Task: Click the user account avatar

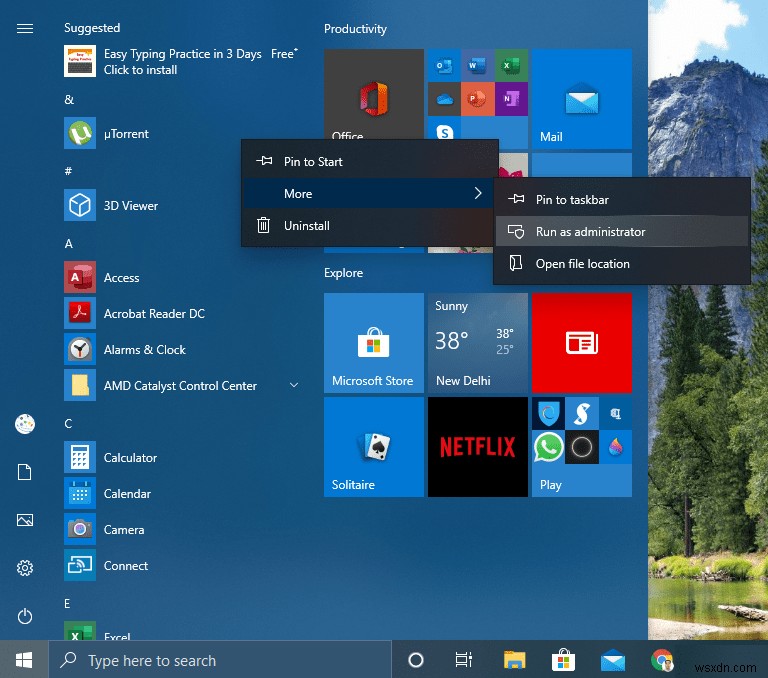Action: [x=25, y=424]
